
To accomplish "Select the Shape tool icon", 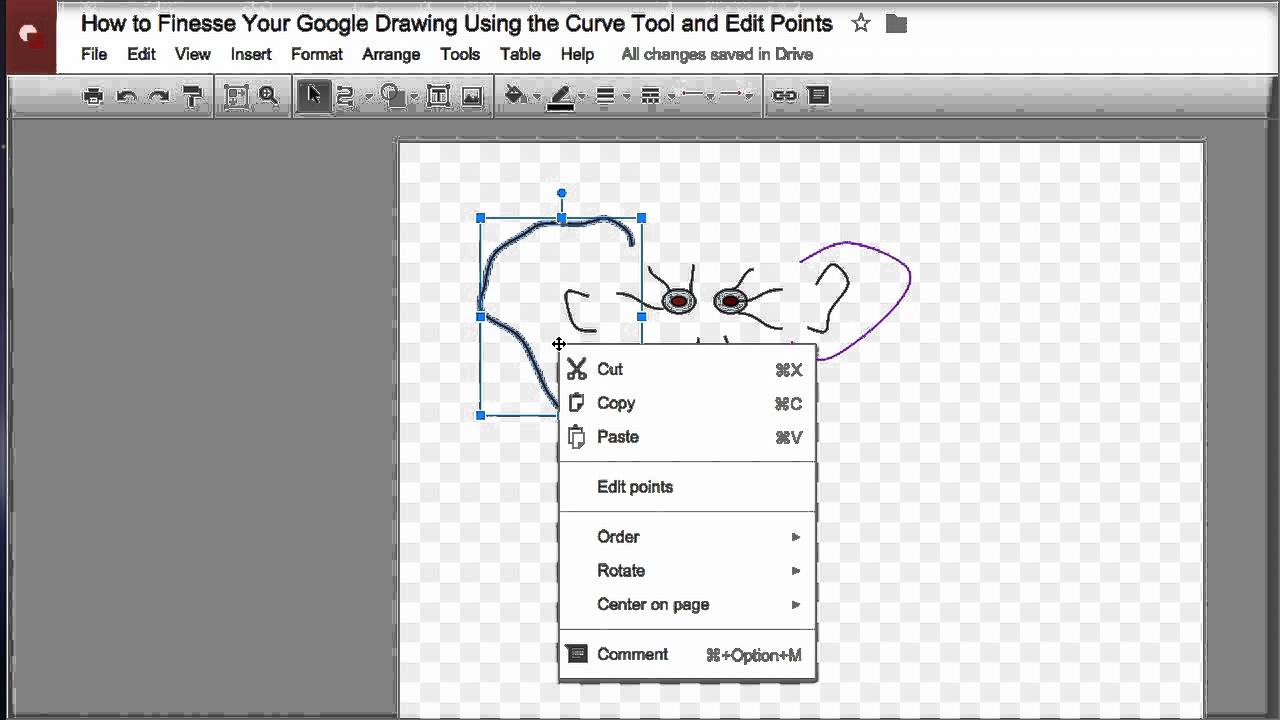I will point(392,96).
